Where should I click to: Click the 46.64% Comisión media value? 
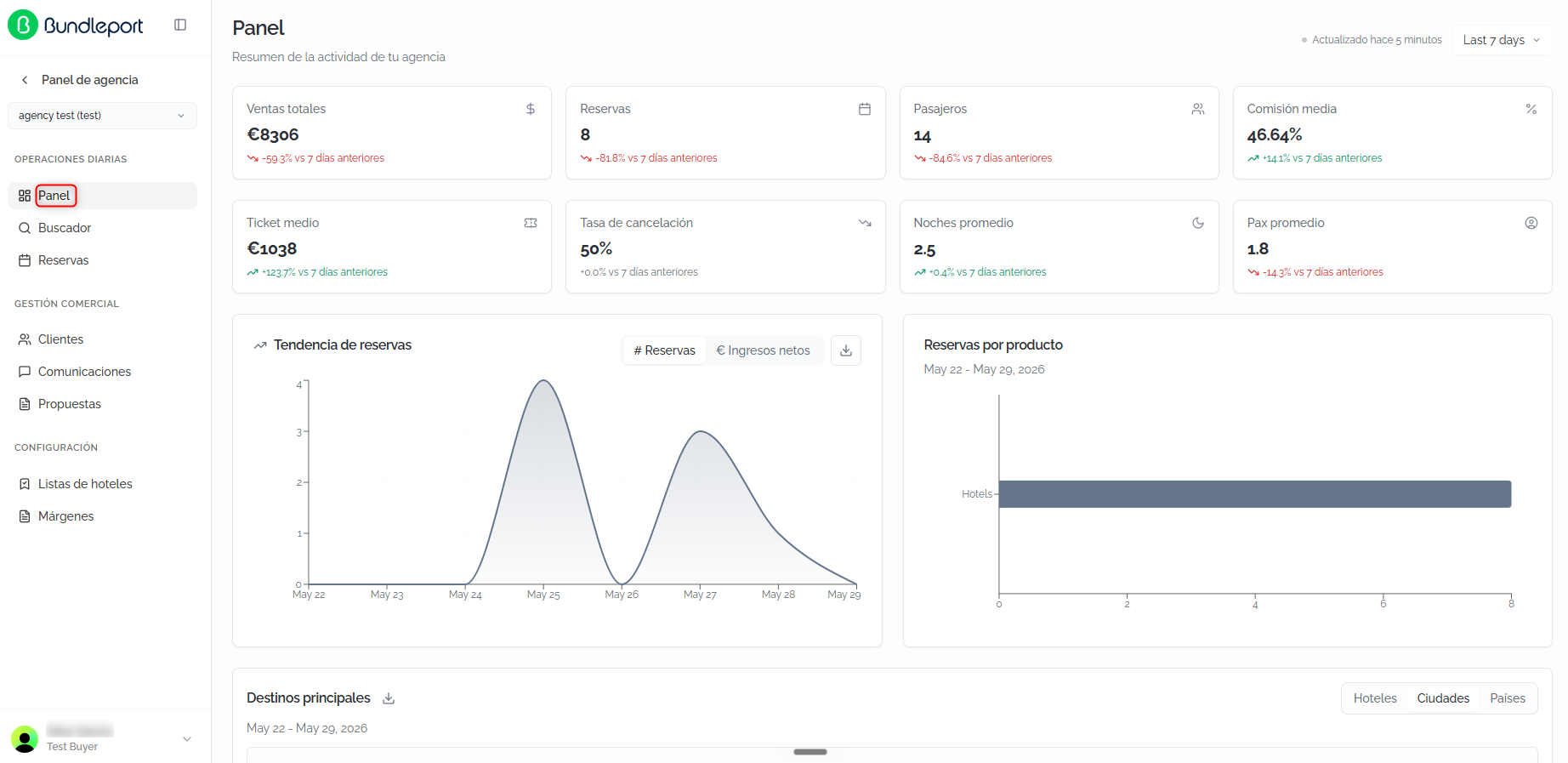click(1275, 134)
